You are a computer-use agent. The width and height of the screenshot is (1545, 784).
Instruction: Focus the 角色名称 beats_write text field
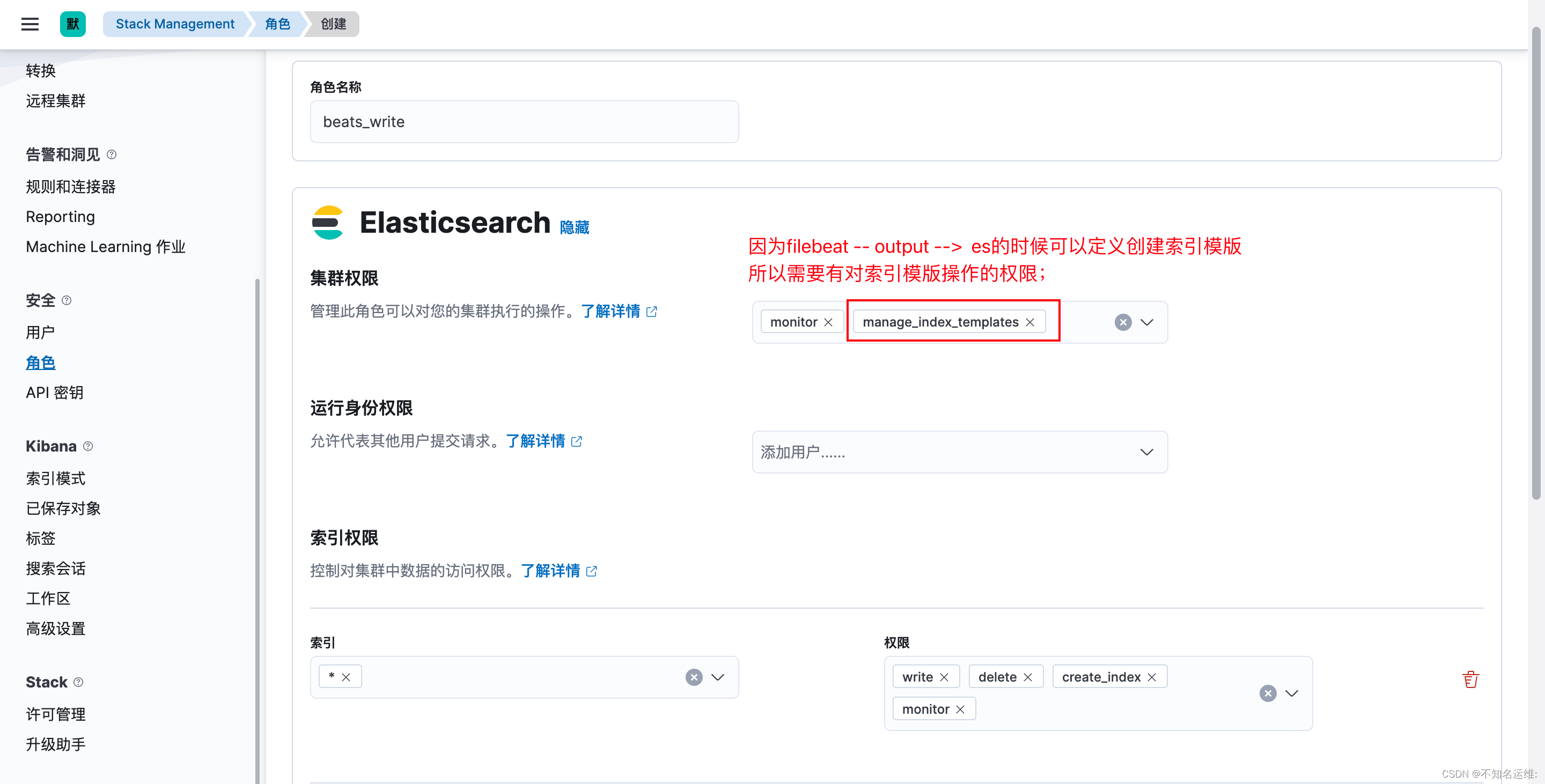point(524,122)
